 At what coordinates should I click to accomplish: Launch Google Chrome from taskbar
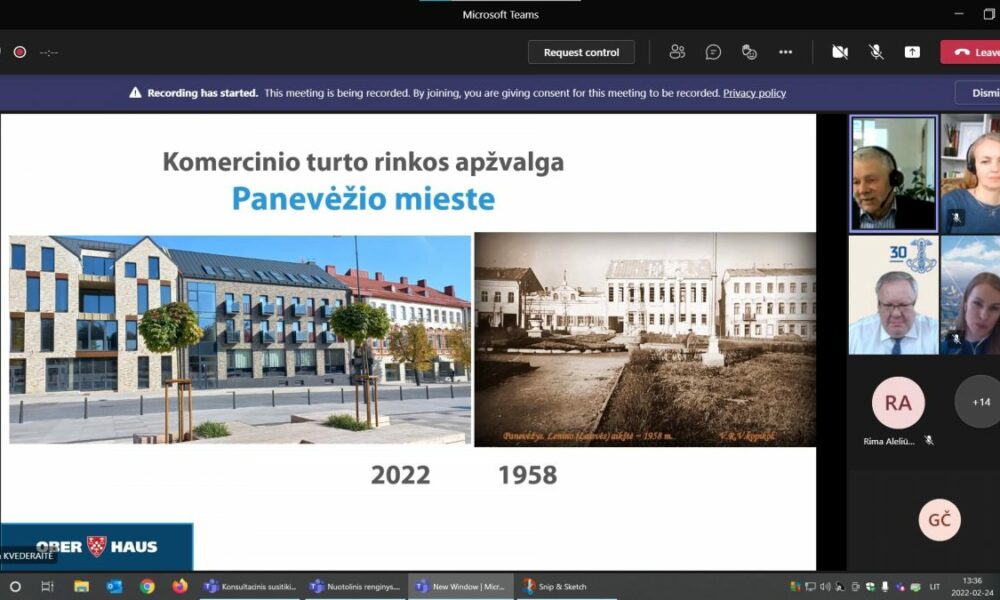point(147,587)
